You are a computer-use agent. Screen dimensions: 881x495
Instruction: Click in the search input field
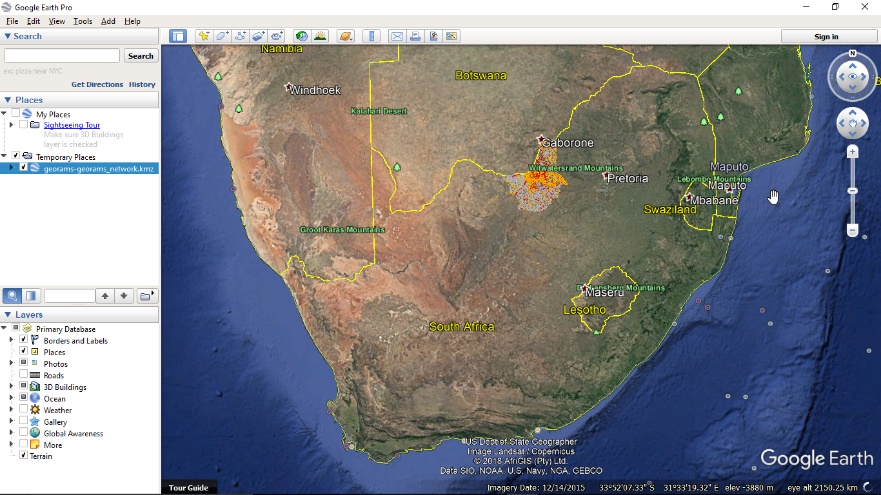62,56
